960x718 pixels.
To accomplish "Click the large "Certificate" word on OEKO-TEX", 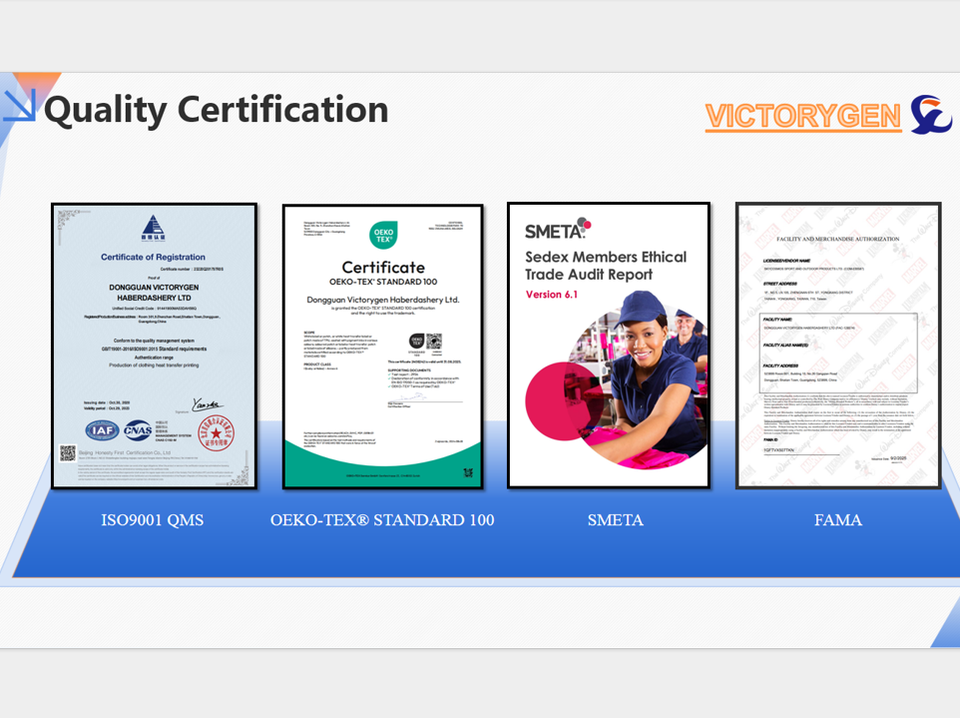I will pyautogui.click(x=383, y=267).
